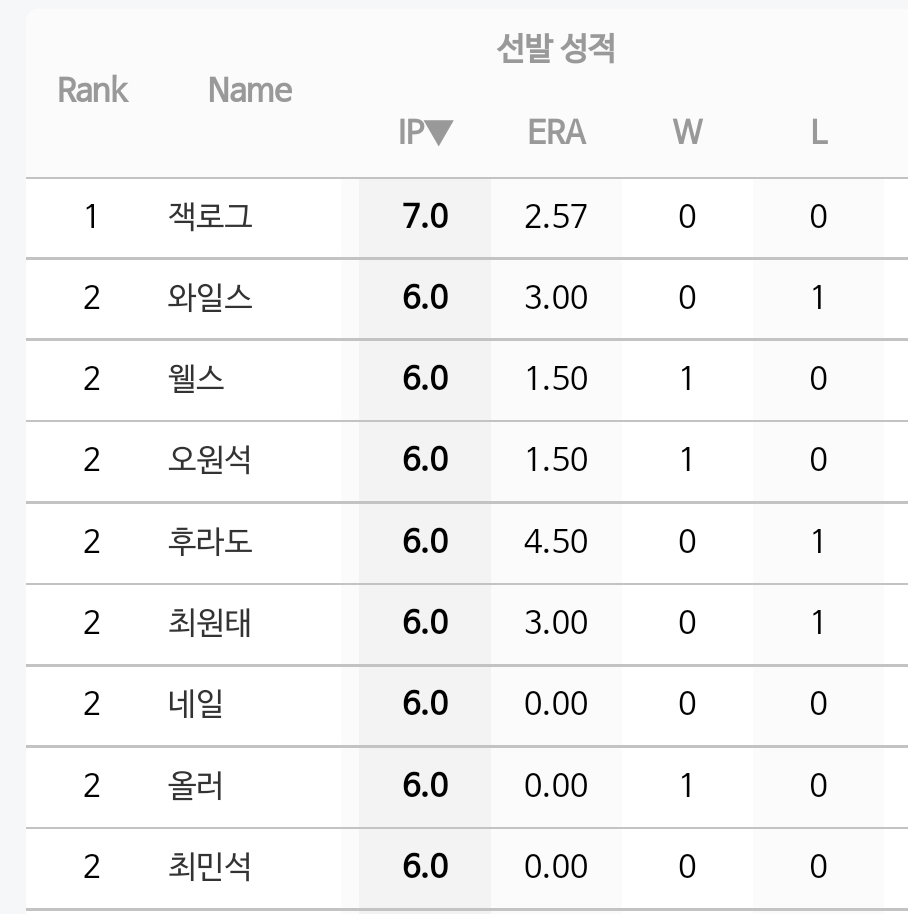Viewport: 908px width, 914px height.
Task: Click 후라도's 4.50 ERA cell
Action: pyautogui.click(x=556, y=541)
